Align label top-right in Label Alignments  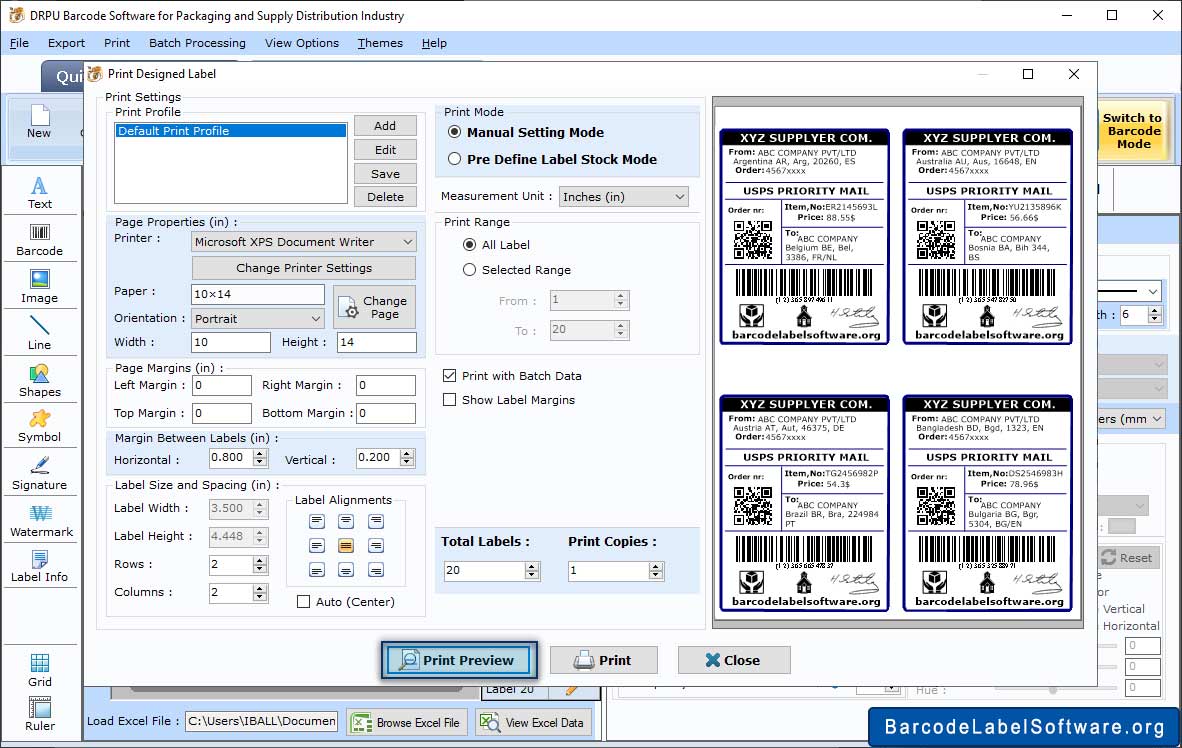coord(376,521)
